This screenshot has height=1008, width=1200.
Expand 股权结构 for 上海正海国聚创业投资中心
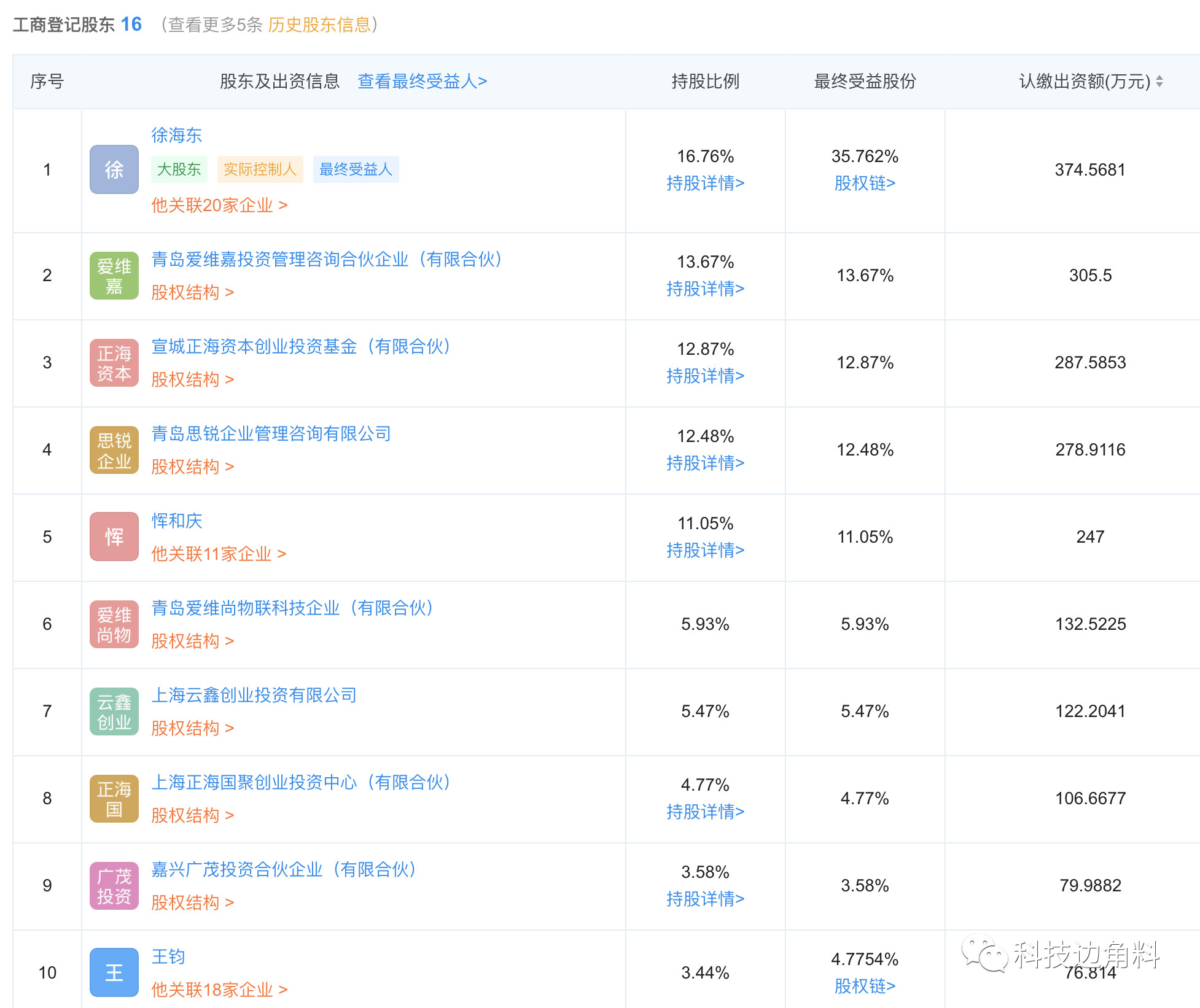click(x=193, y=815)
